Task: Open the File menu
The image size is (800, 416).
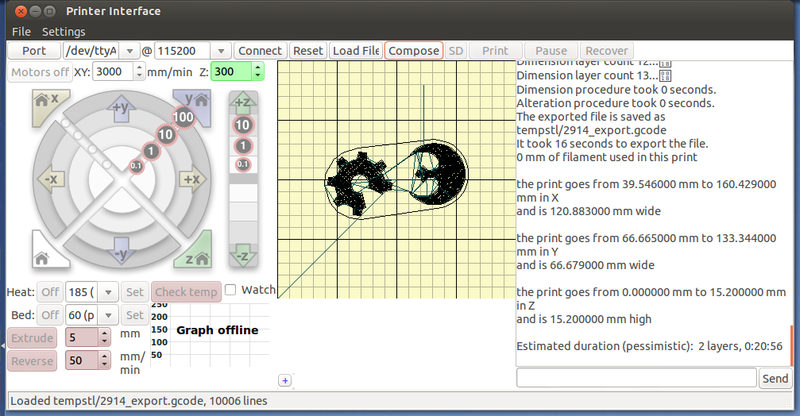Action: coord(21,32)
